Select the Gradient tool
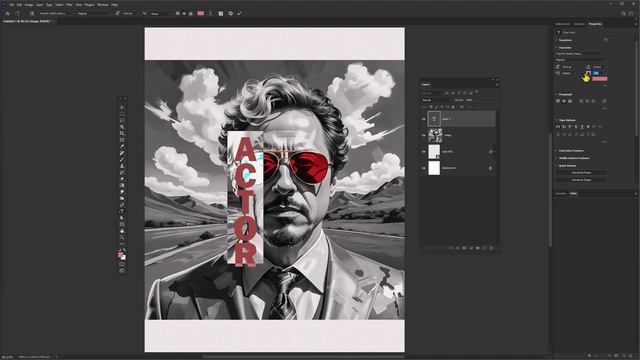640x360 pixels. click(122, 185)
